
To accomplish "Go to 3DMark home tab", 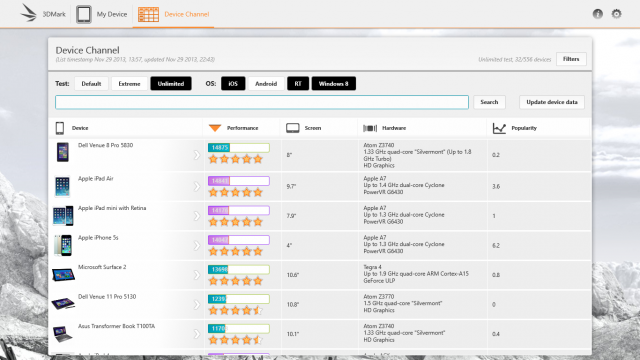I will [43, 14].
